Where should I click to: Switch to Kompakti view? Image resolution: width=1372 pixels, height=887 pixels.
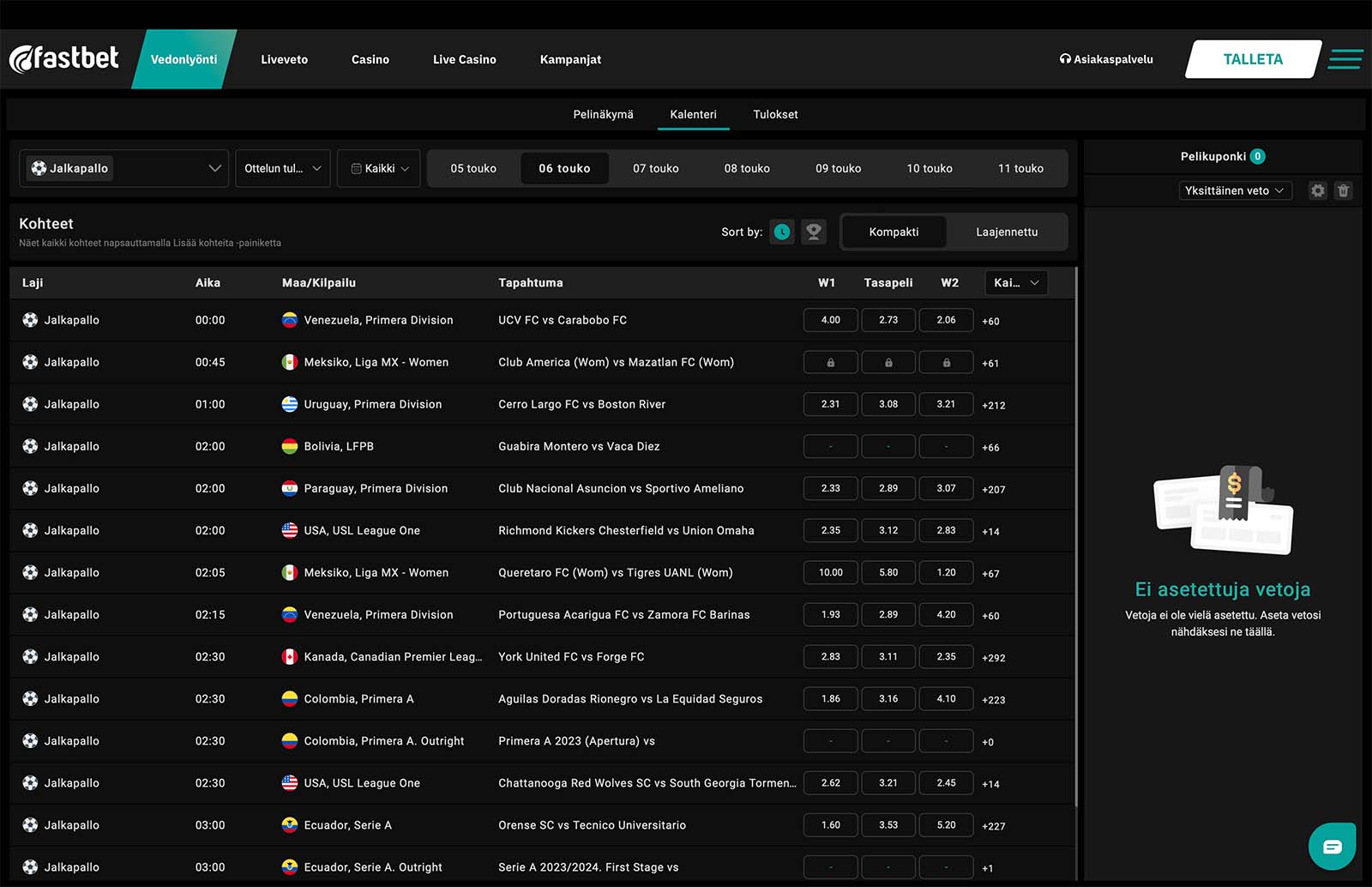tap(894, 232)
